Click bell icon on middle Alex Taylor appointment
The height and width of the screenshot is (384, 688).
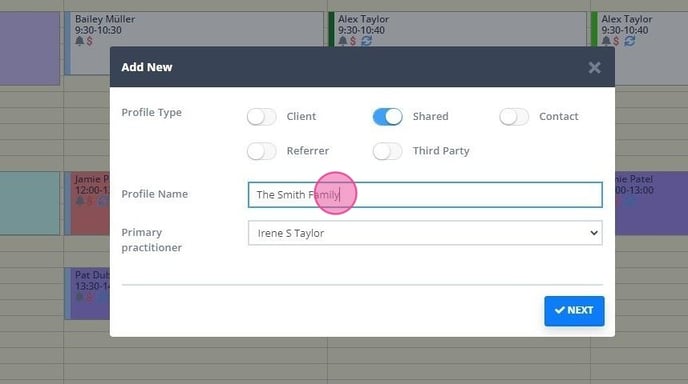(x=343, y=41)
